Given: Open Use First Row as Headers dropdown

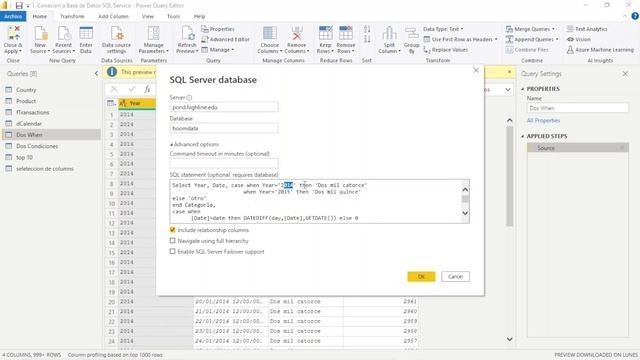Looking at the screenshot, I should [x=460, y=39].
